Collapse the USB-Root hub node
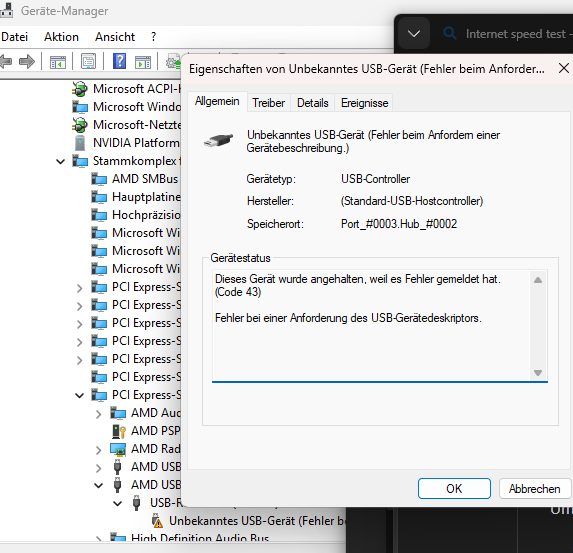 [x=117, y=503]
